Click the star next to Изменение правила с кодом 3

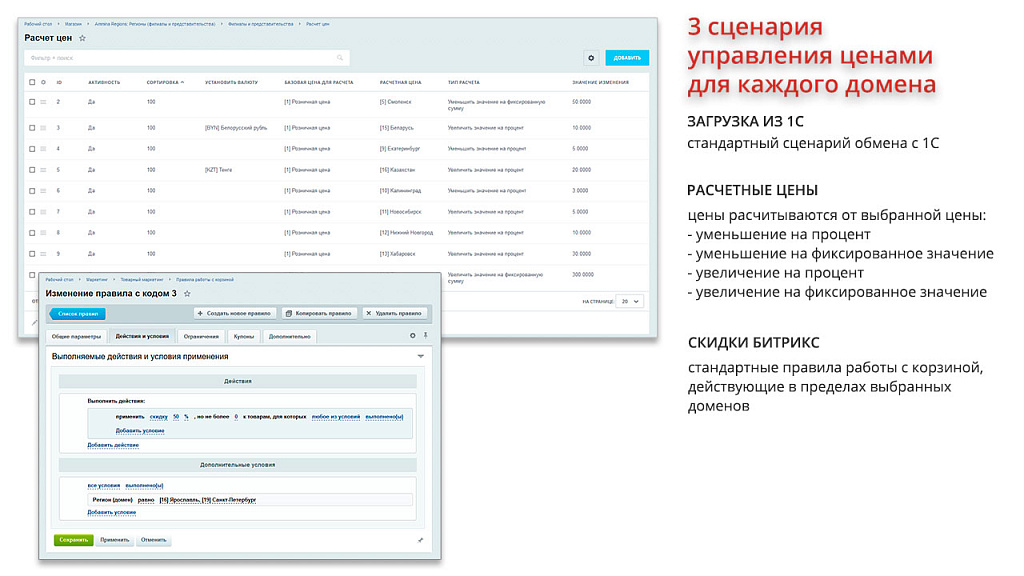(186, 293)
